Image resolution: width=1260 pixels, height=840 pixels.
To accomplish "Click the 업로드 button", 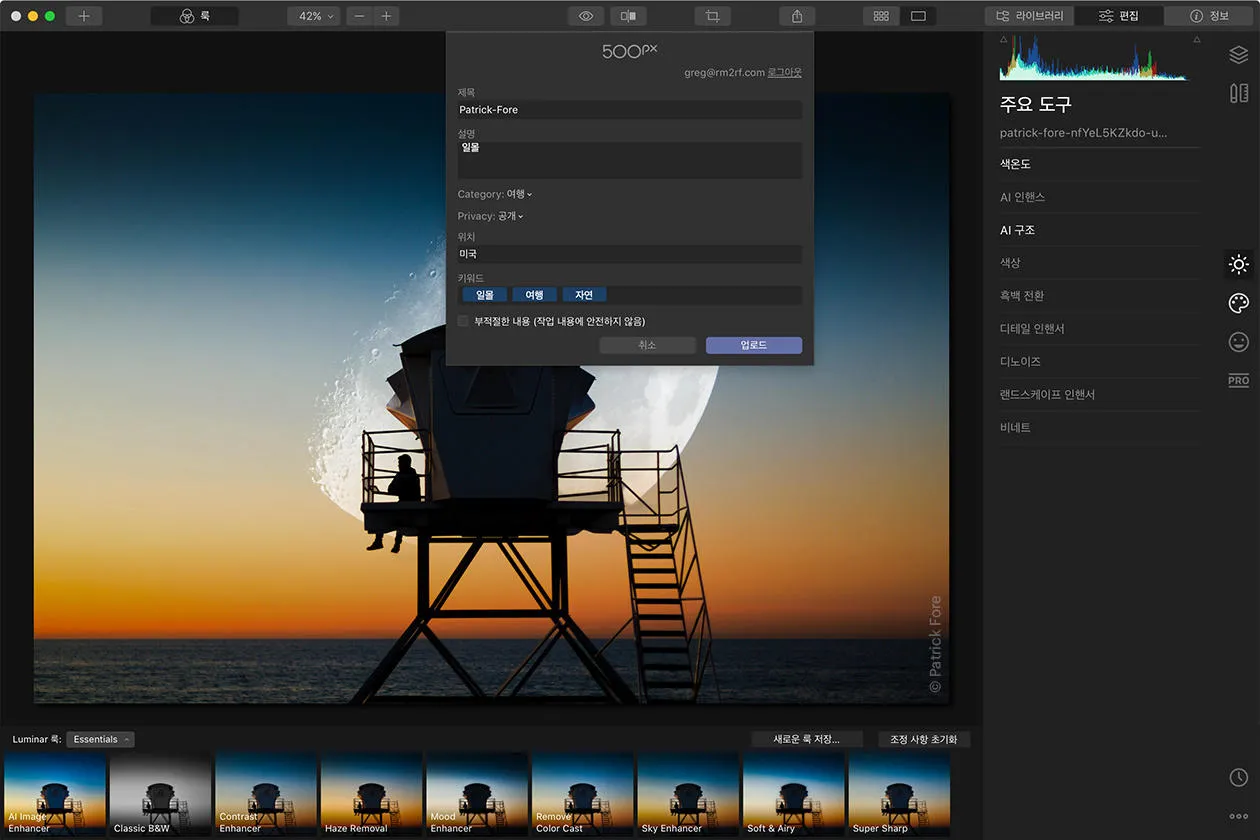I will pyautogui.click(x=753, y=345).
